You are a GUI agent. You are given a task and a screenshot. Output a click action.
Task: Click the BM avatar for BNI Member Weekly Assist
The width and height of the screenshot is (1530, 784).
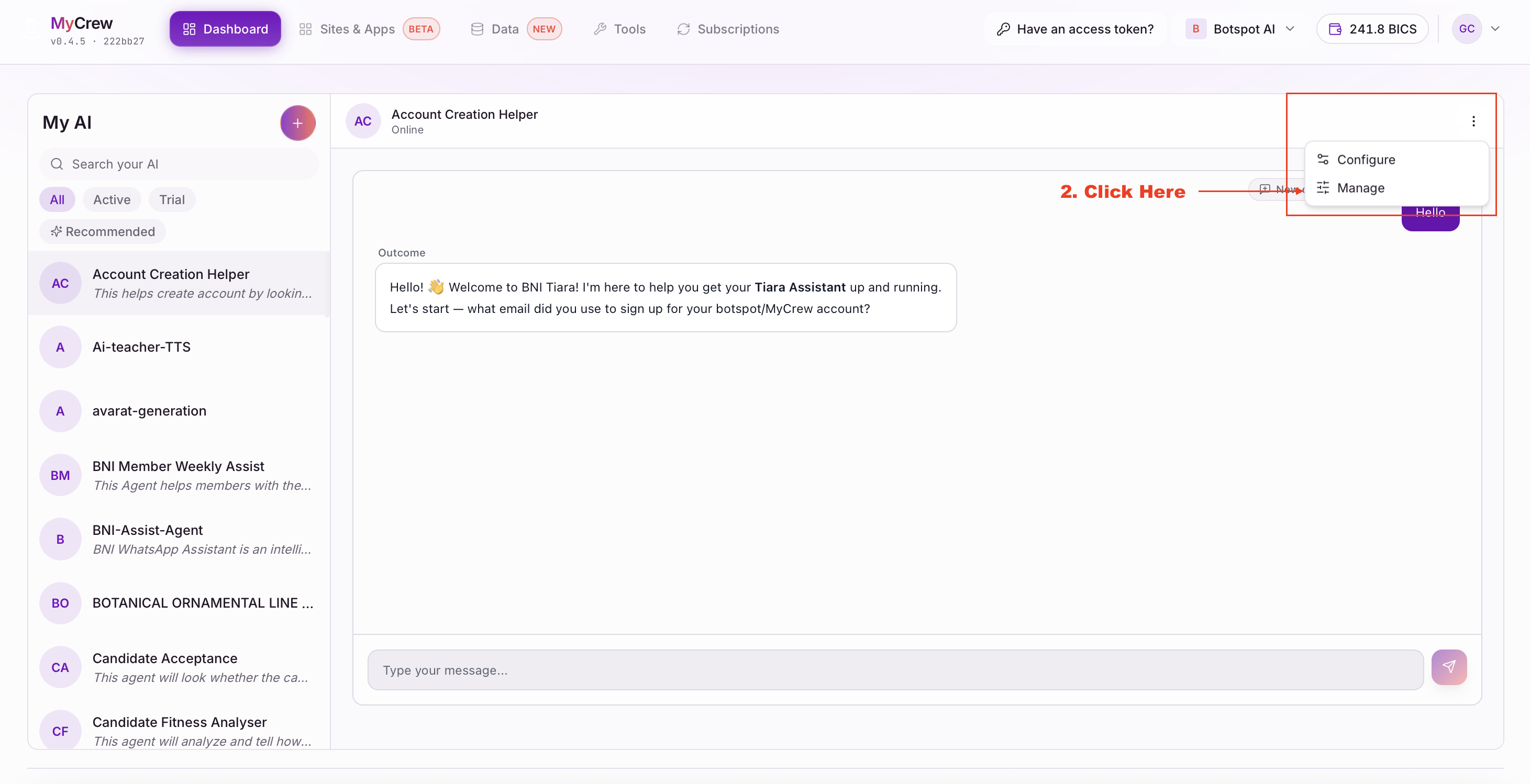click(x=60, y=475)
